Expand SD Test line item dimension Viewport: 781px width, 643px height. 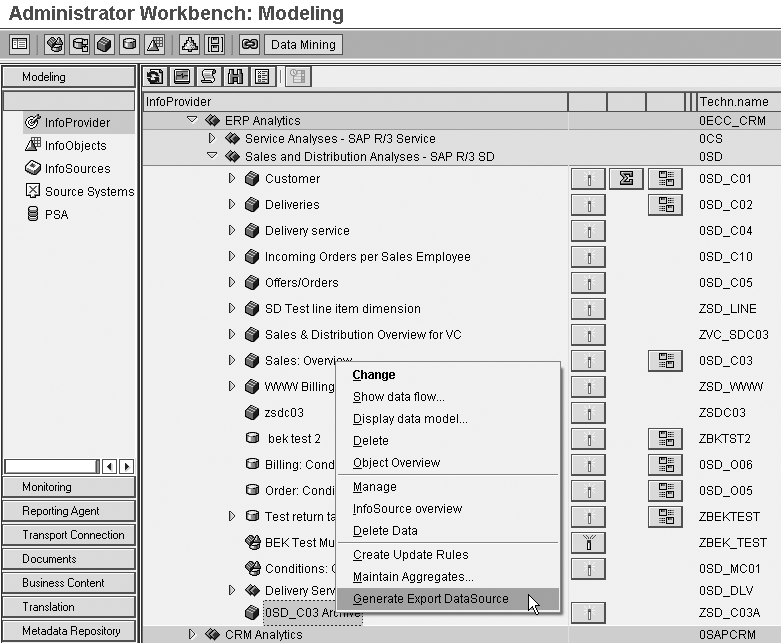click(232, 308)
